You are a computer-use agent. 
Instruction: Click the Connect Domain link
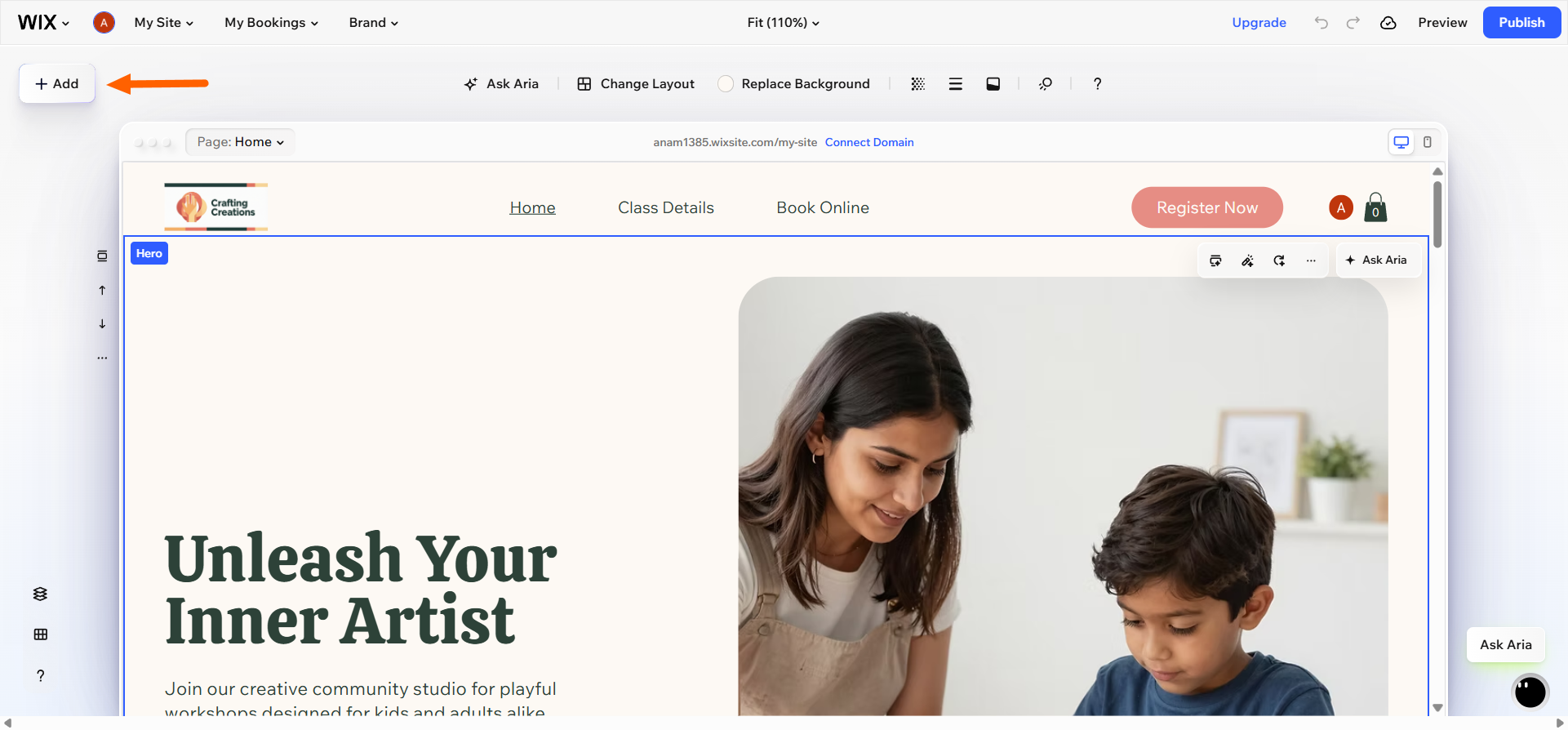tap(869, 142)
